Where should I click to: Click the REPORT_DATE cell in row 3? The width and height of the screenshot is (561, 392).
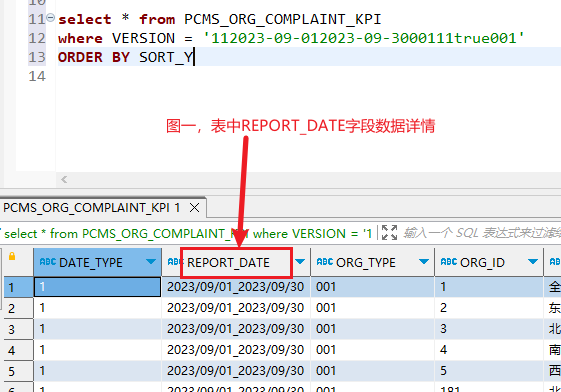point(236,329)
